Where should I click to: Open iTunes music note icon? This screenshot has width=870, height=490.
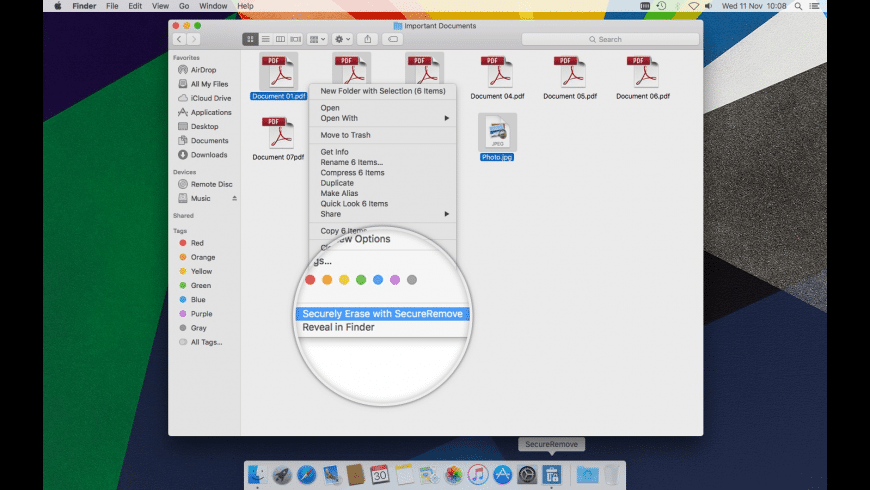coord(478,474)
